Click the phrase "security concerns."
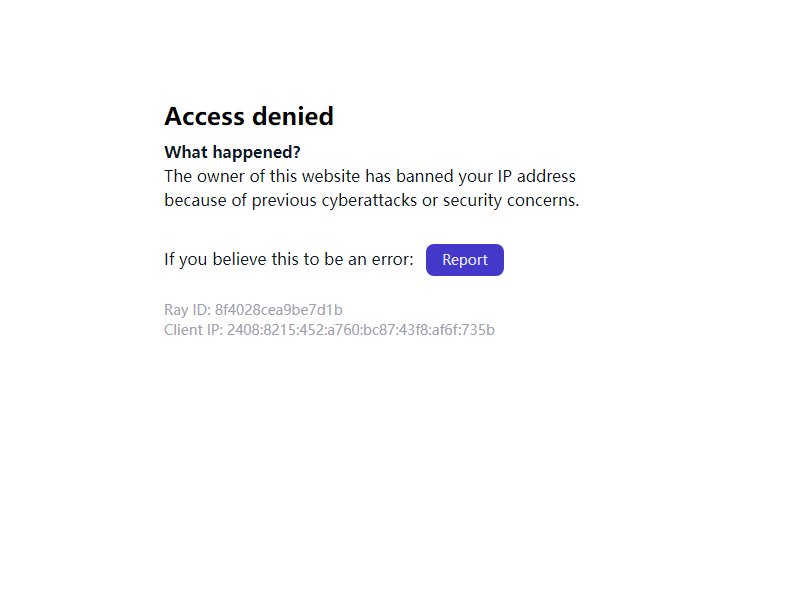800x600 pixels. click(x=511, y=201)
